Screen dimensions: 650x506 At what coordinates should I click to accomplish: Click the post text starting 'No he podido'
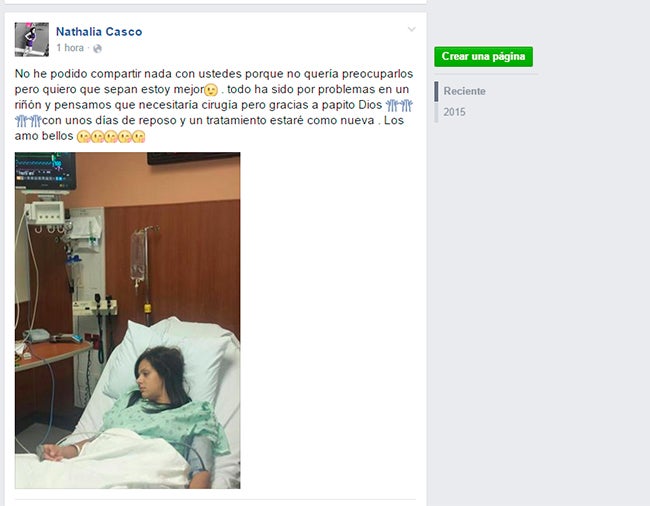[214, 105]
